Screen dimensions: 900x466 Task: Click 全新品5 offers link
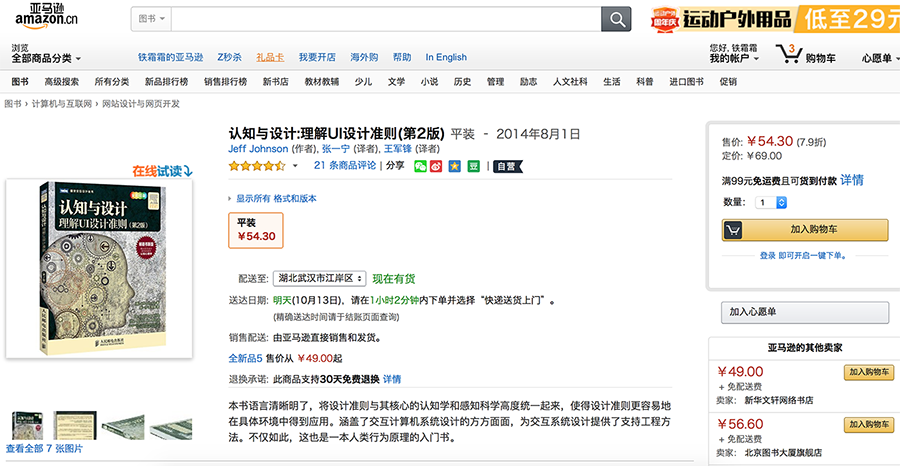coord(245,359)
